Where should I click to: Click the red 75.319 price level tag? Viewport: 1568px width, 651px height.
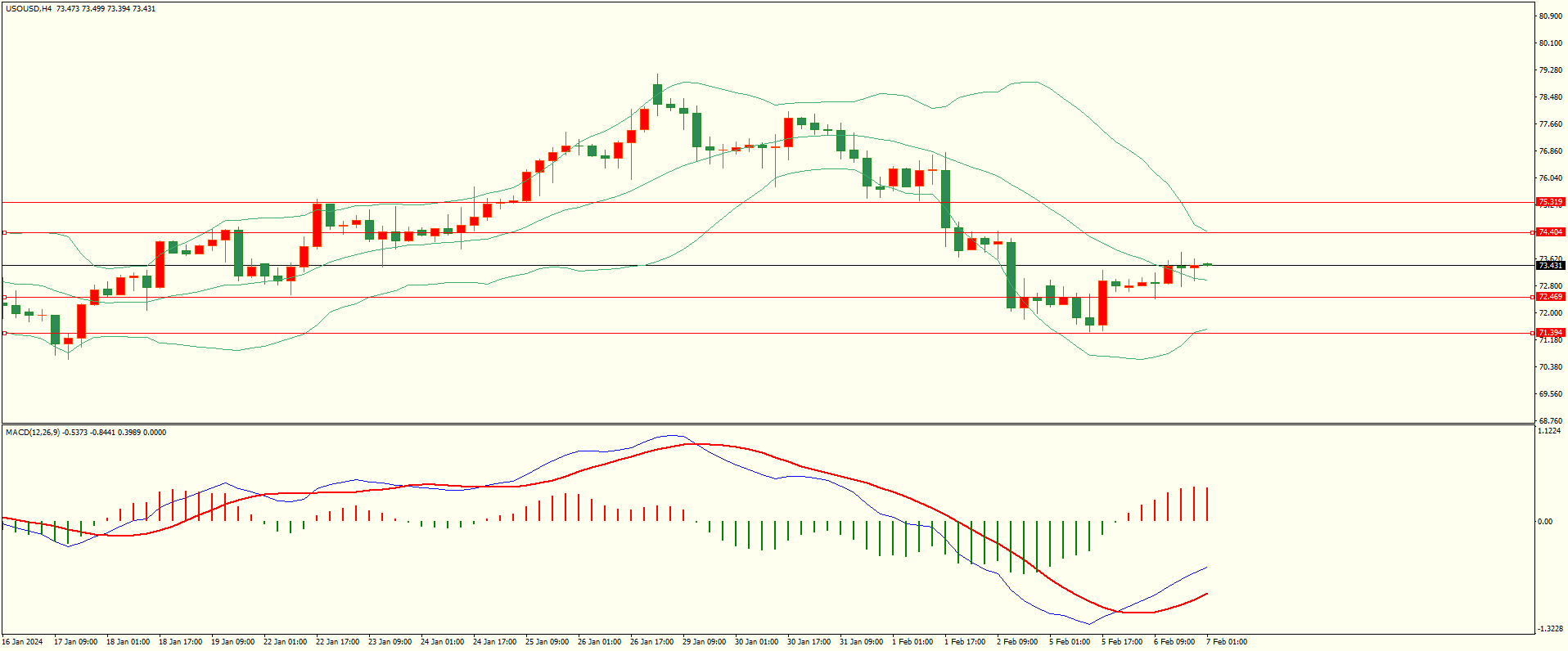point(1551,202)
